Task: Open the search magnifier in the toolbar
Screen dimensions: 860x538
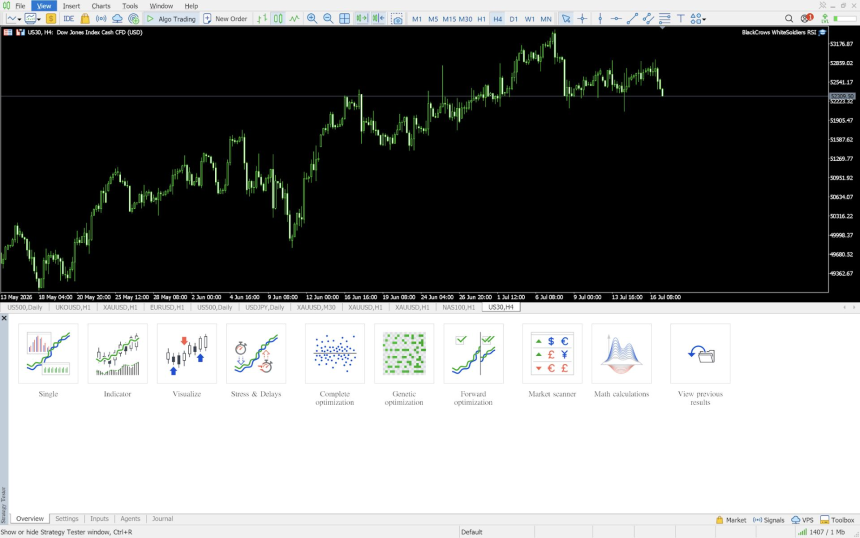Action: (x=789, y=19)
